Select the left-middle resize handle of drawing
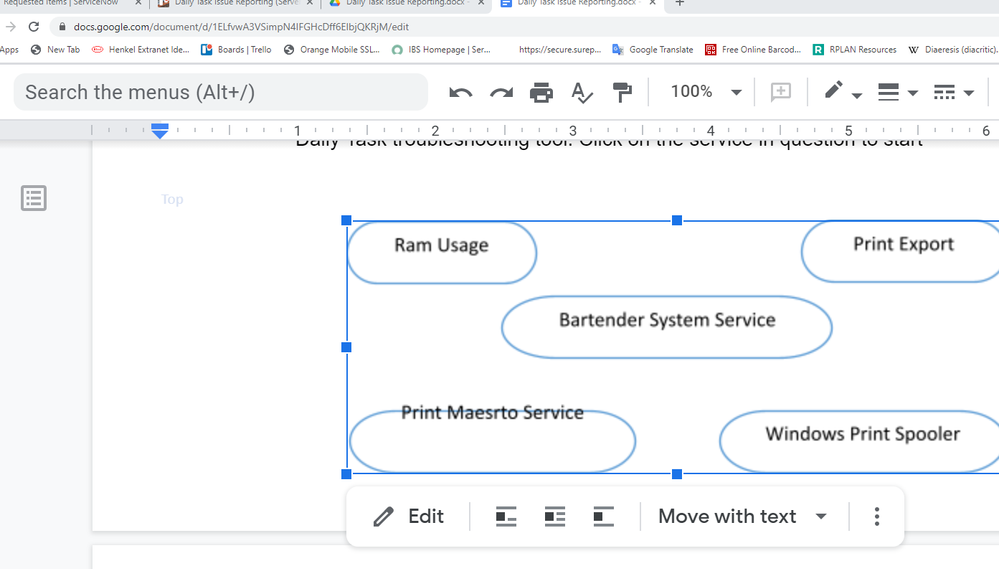Image resolution: width=999 pixels, height=569 pixels. [x=347, y=347]
